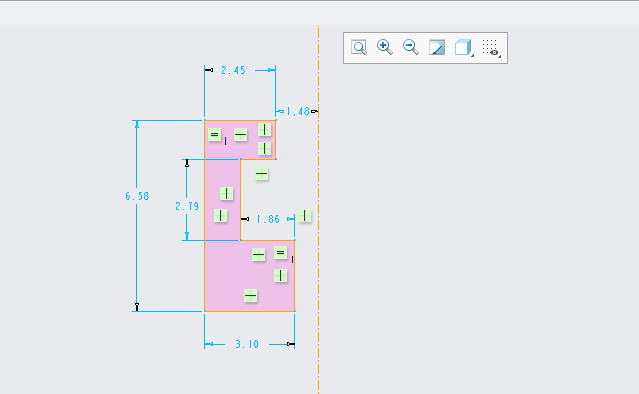This screenshot has width=639, height=394.
Task: Click the Zoom In magnifier icon
Action: (x=385, y=47)
